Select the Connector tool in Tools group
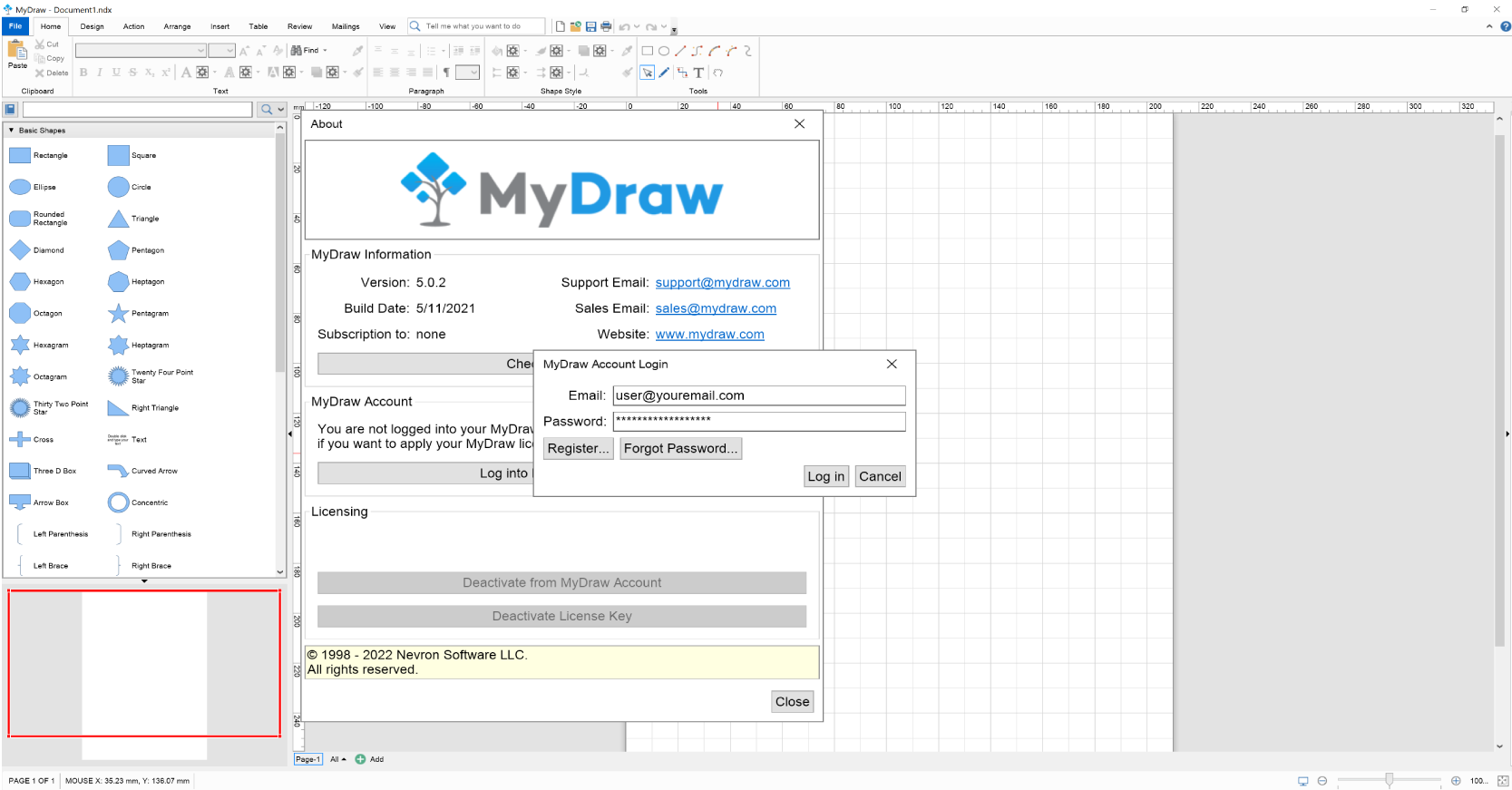This screenshot has height=790, width=1512. [682, 73]
